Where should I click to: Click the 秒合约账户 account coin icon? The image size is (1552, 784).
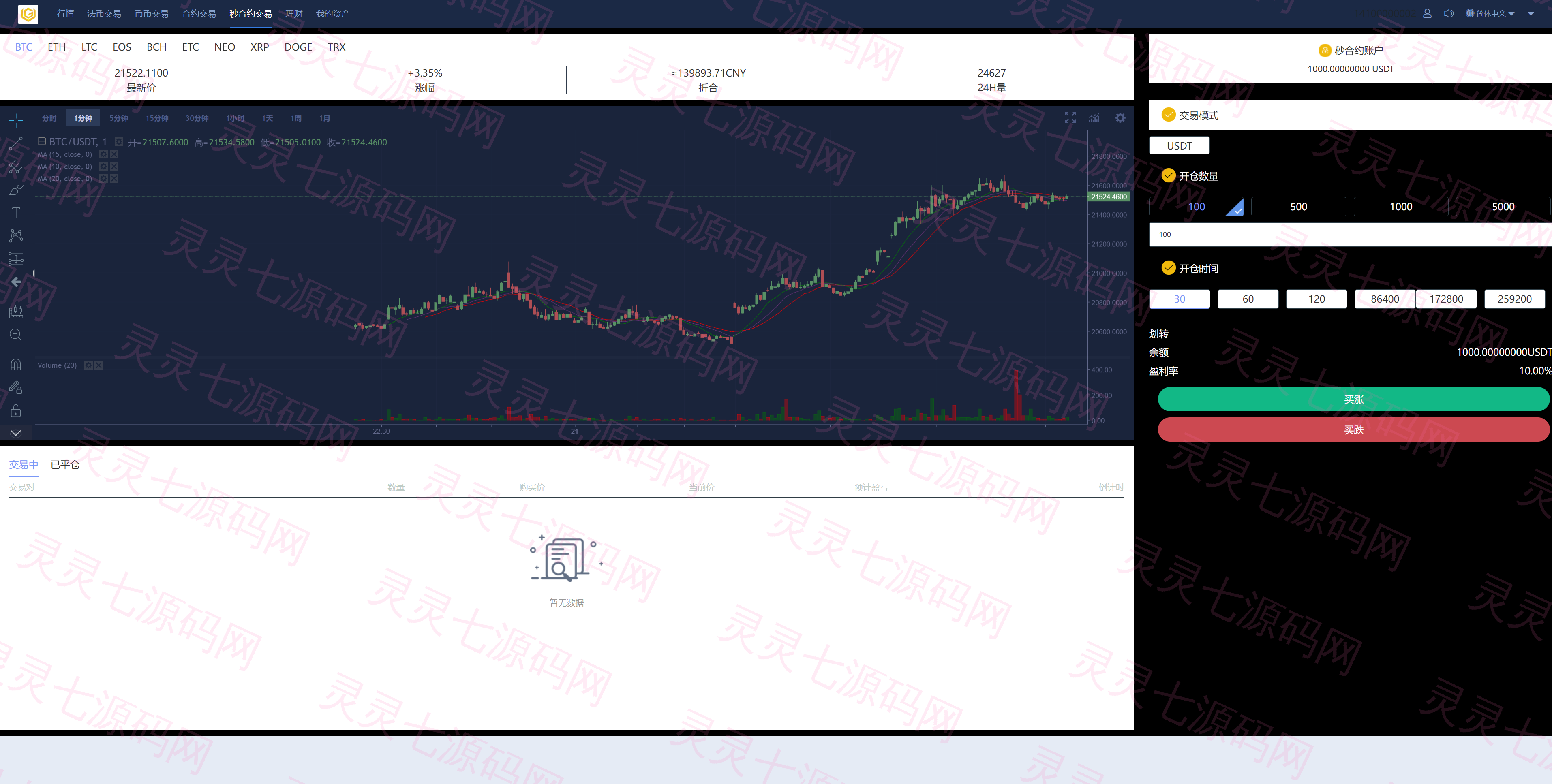click(1324, 51)
